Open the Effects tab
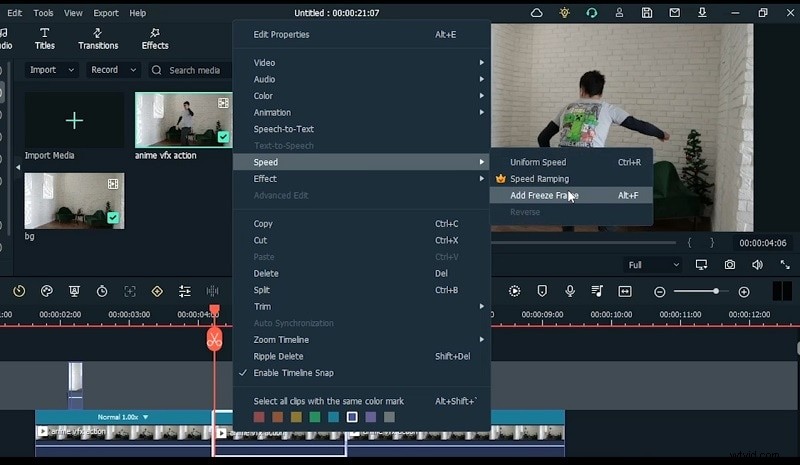This screenshot has height=465, width=800. 155,39
